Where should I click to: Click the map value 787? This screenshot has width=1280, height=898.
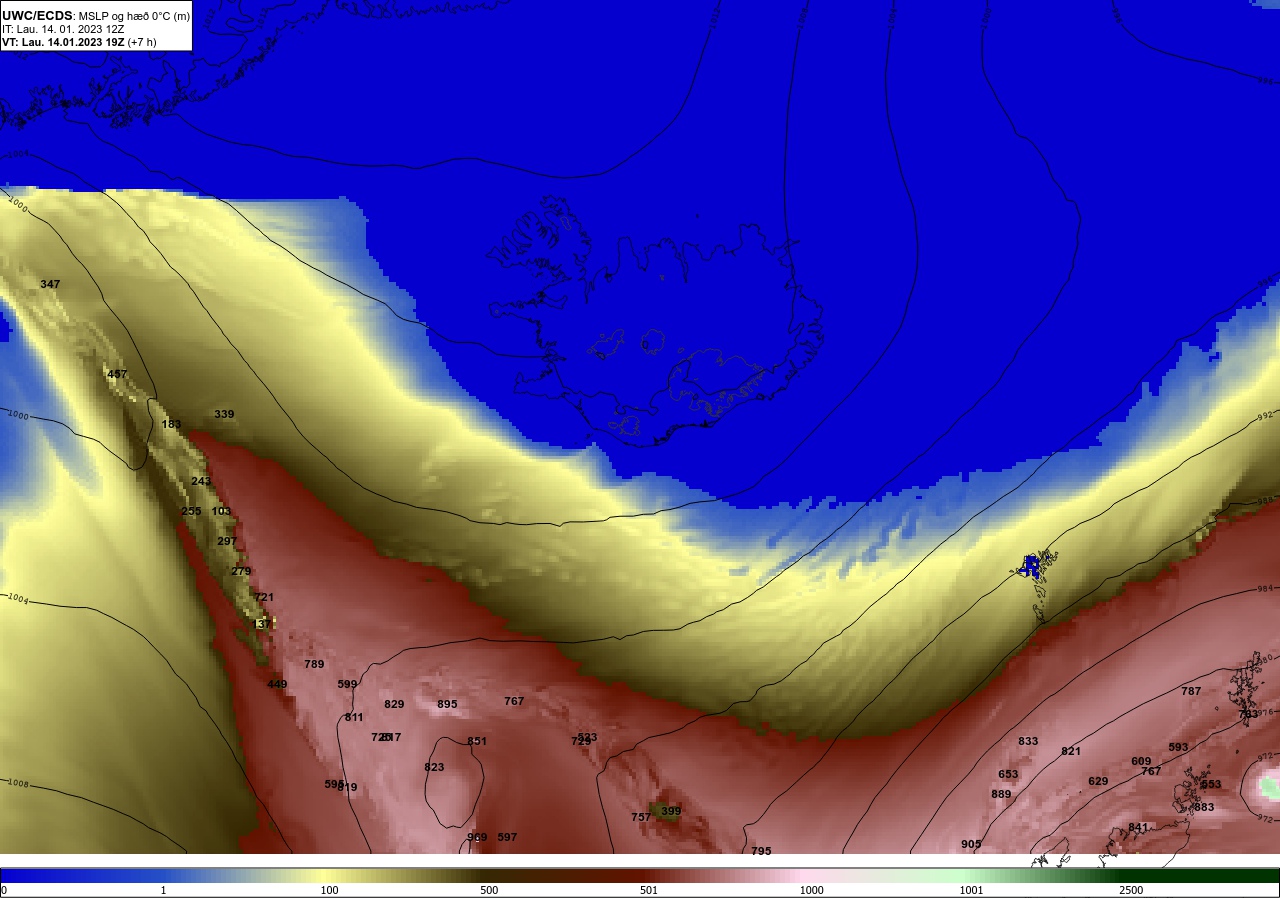pos(1191,691)
